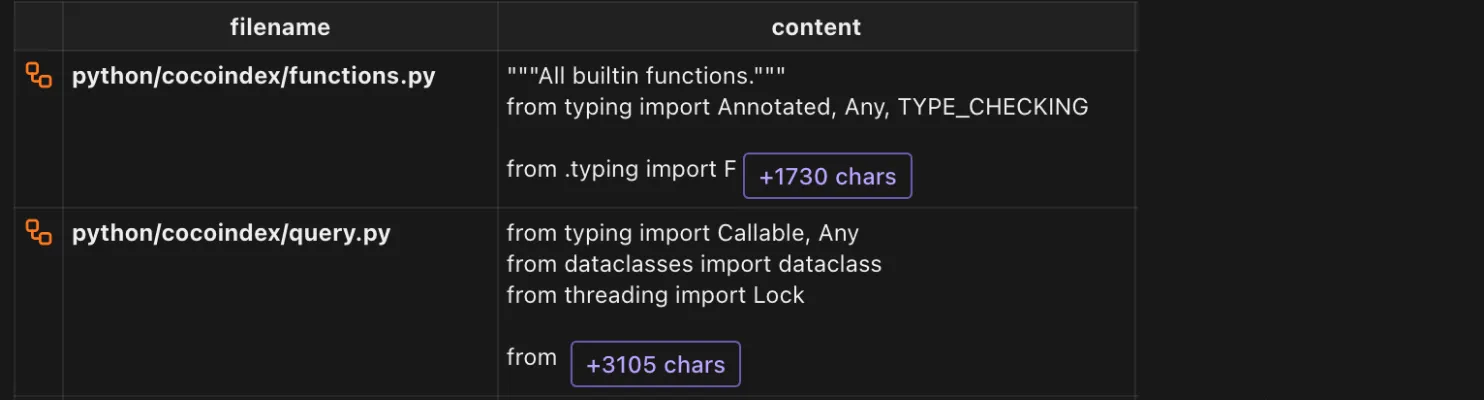Click the "All builtin functions." docstring line

[x=646, y=76]
